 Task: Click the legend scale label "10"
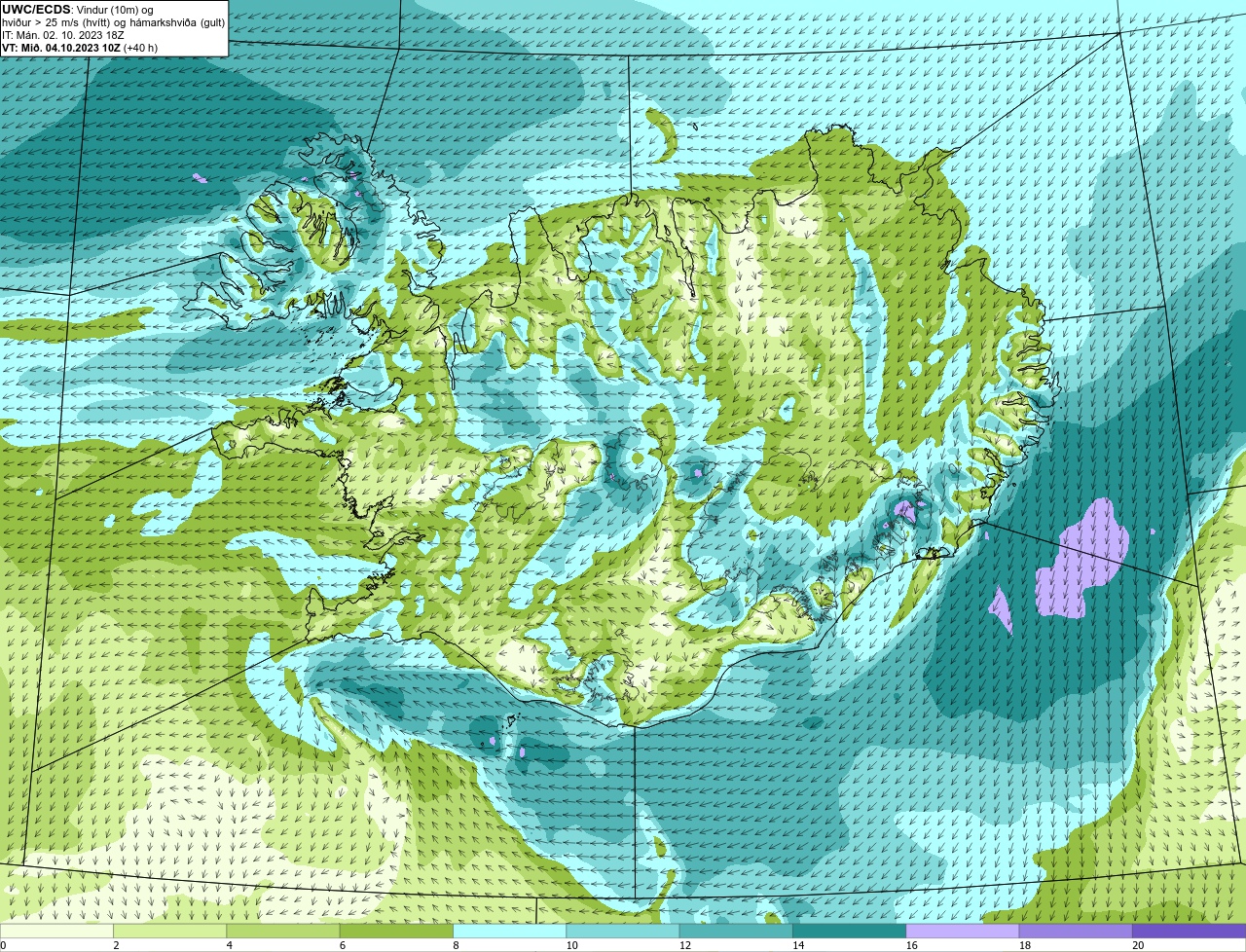pyautogui.click(x=571, y=945)
